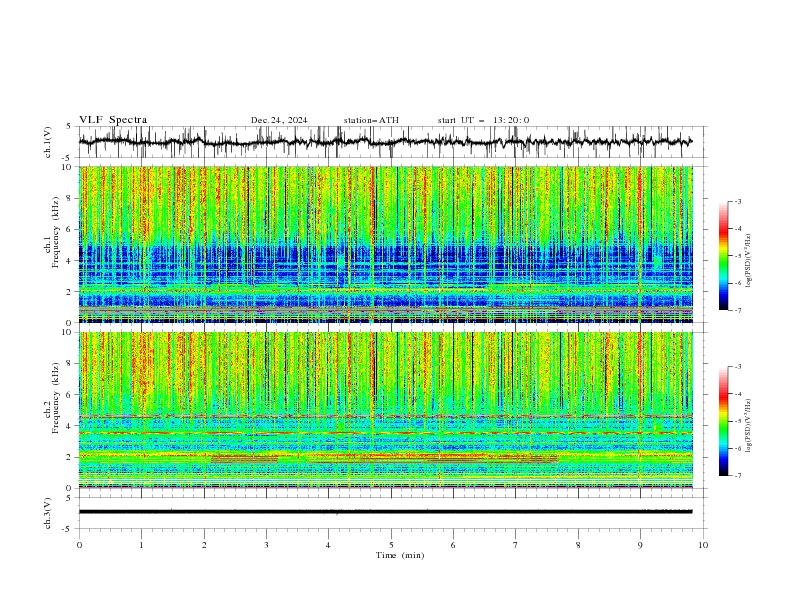Click the '-4' label on ch.2 color bar
Viewport: 792px width, 612px height.
pyautogui.click(x=737, y=394)
